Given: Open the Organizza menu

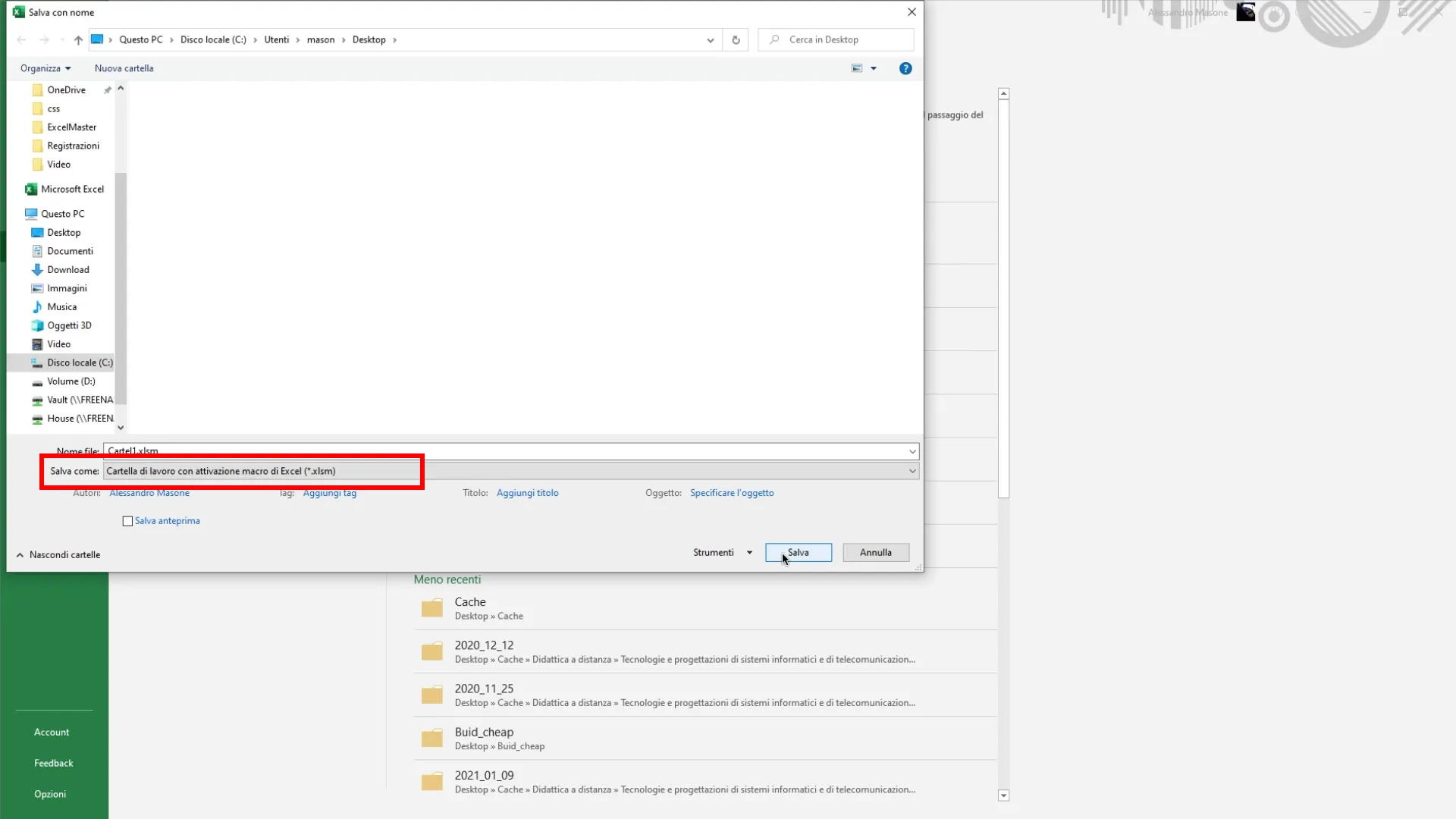Looking at the screenshot, I should coord(45,68).
